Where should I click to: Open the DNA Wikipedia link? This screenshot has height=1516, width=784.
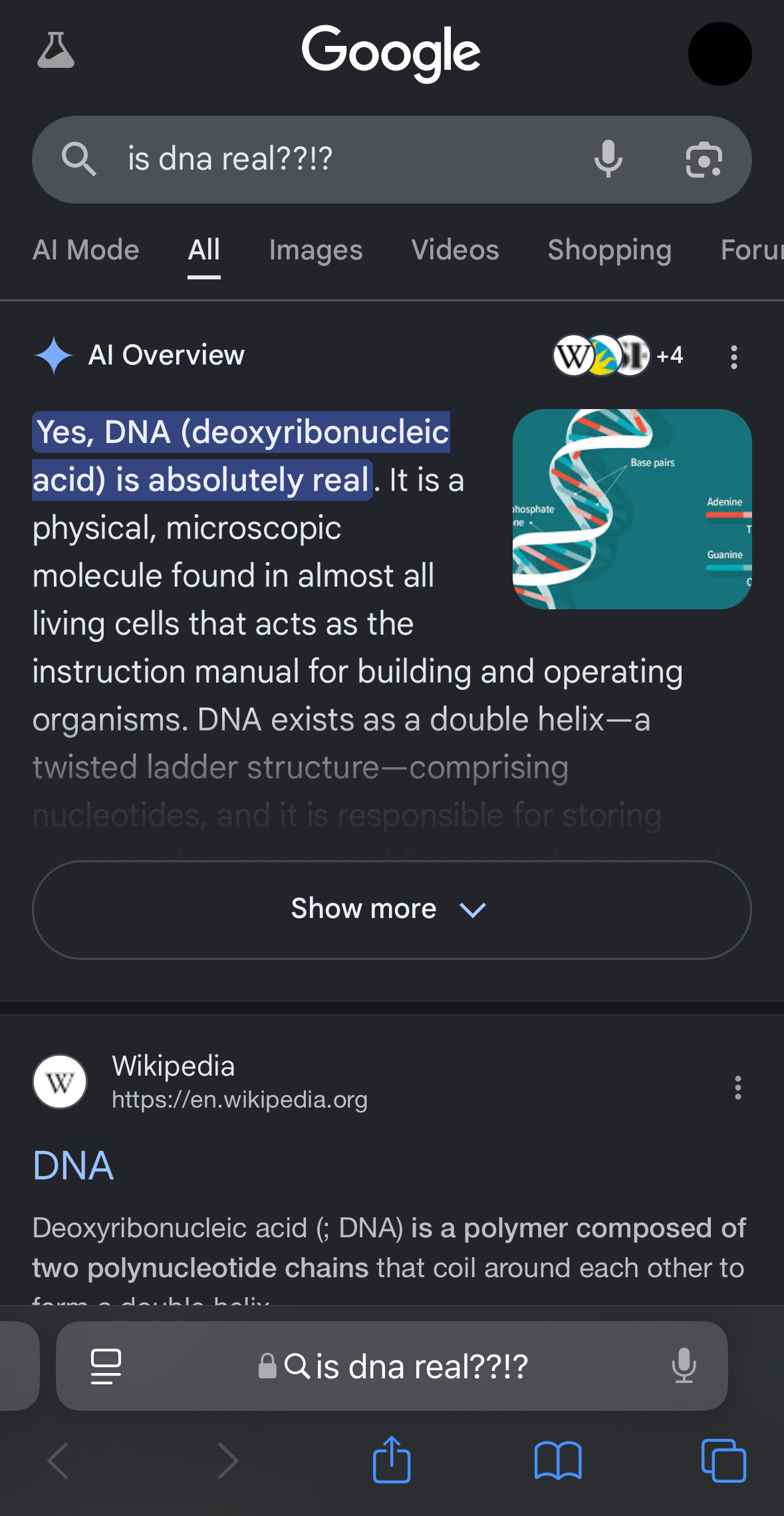(x=73, y=1165)
